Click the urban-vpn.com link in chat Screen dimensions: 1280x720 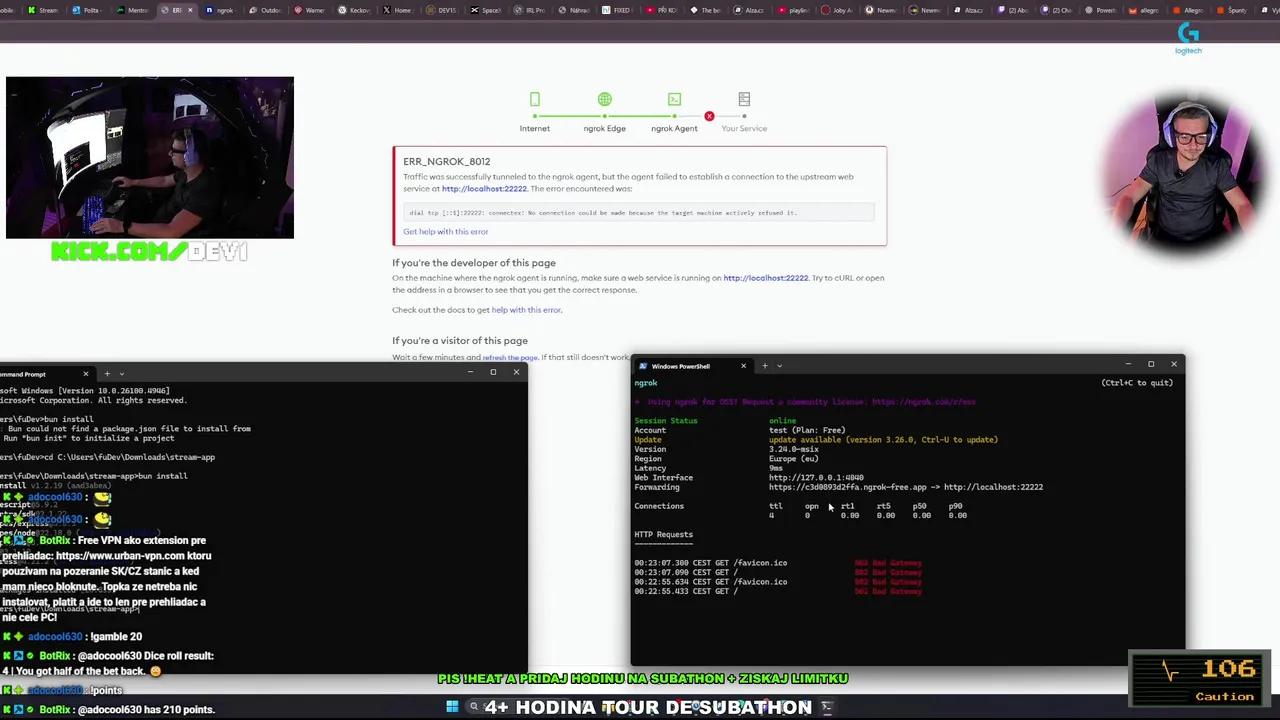121,556
